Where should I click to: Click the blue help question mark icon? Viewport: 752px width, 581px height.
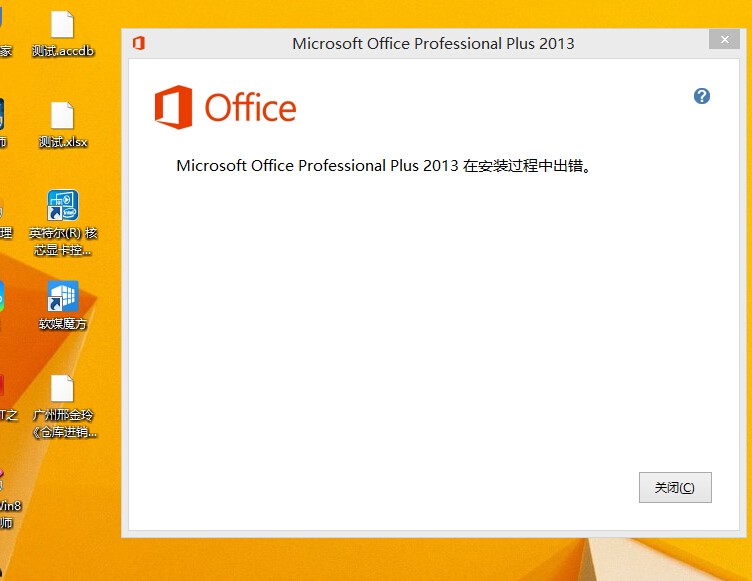pos(702,96)
